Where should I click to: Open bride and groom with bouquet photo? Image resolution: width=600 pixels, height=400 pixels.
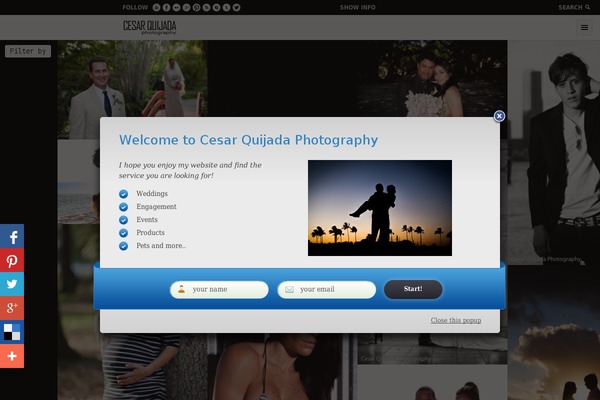[x=432, y=78]
